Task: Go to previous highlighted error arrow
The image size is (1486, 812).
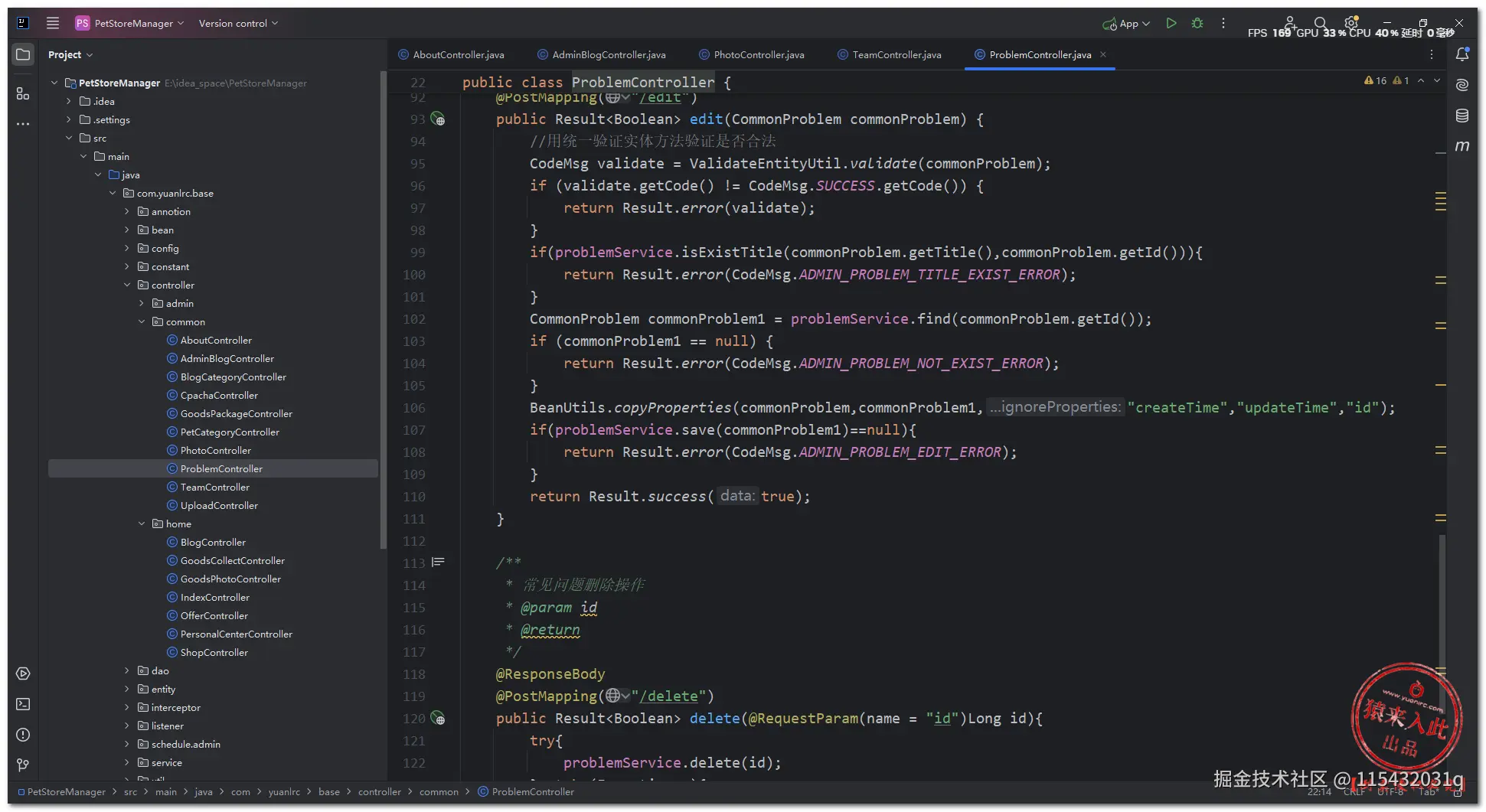Action: 1421,80
